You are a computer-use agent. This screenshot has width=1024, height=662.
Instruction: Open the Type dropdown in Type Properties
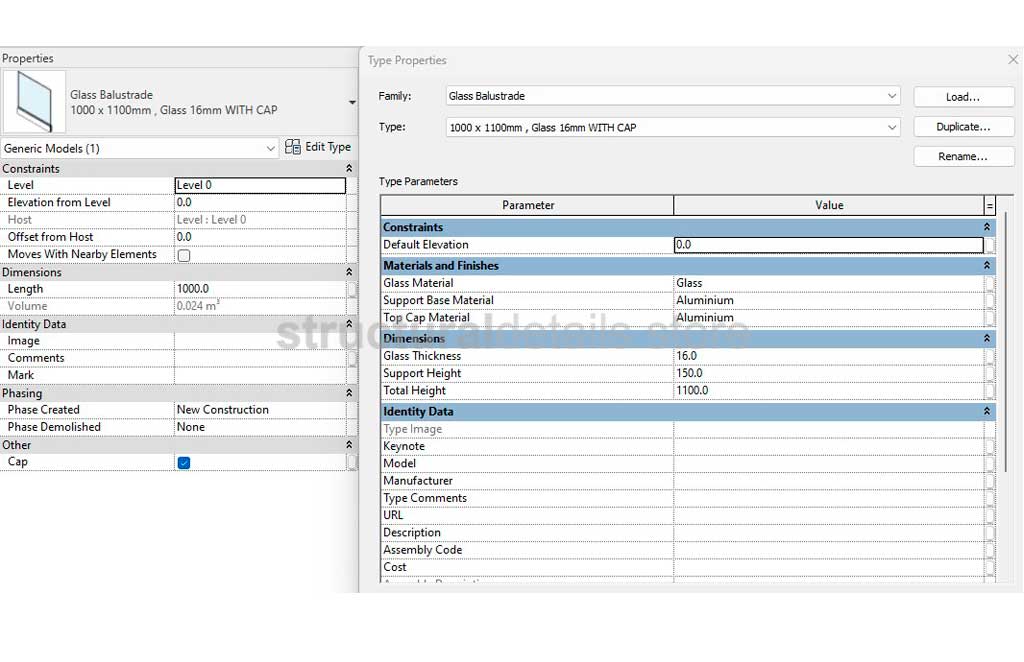click(892, 128)
